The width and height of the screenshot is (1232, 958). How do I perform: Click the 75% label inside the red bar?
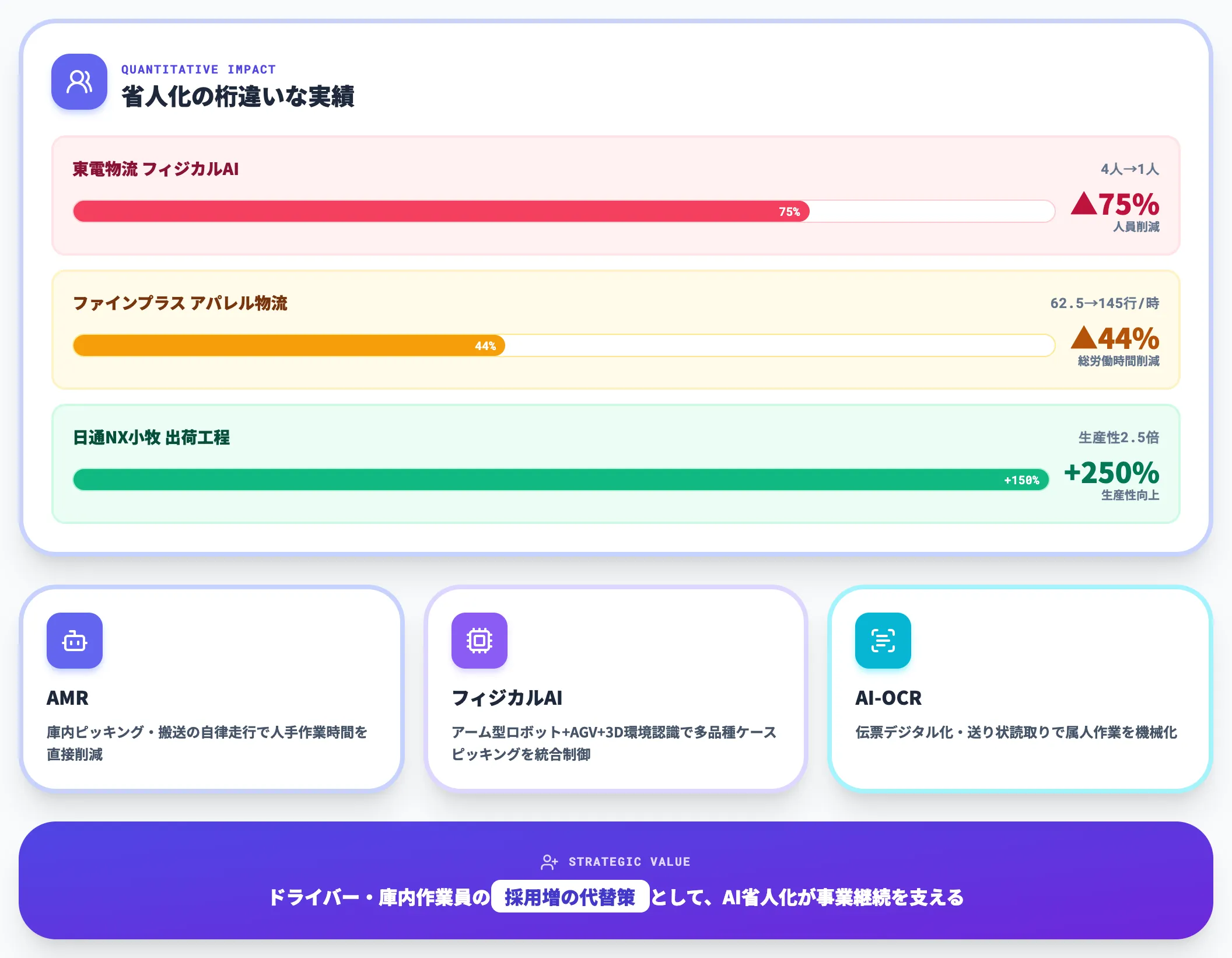pyautogui.click(x=789, y=212)
